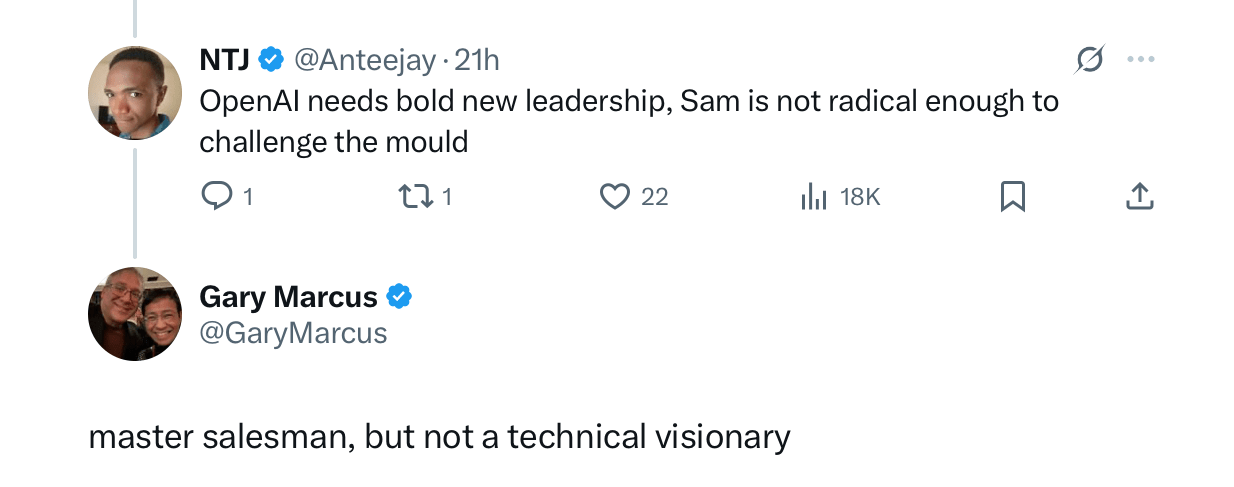Open the Gary Marcus display name link
Screen dimensions: 1234x487
point(289,297)
